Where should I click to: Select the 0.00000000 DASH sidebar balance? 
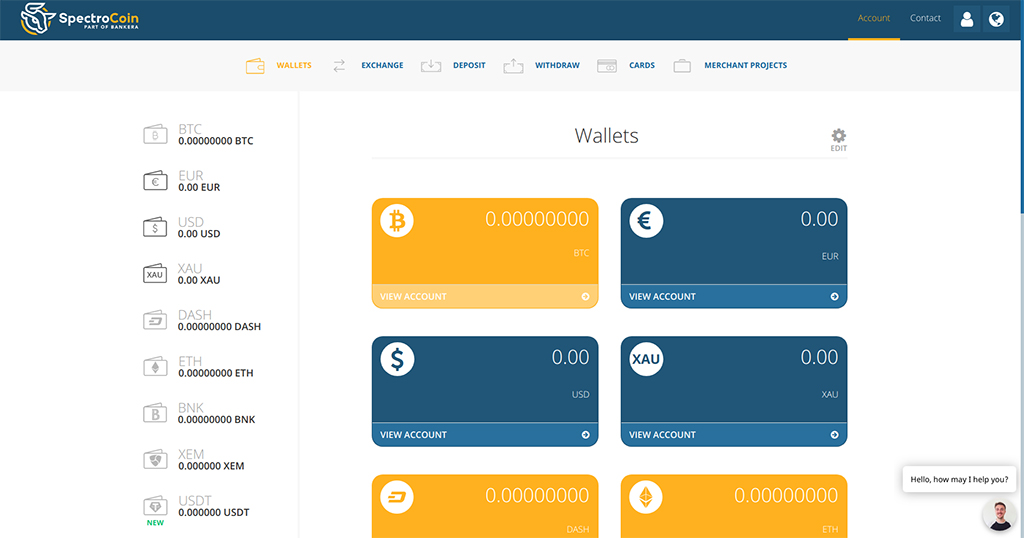pyautogui.click(x=219, y=326)
